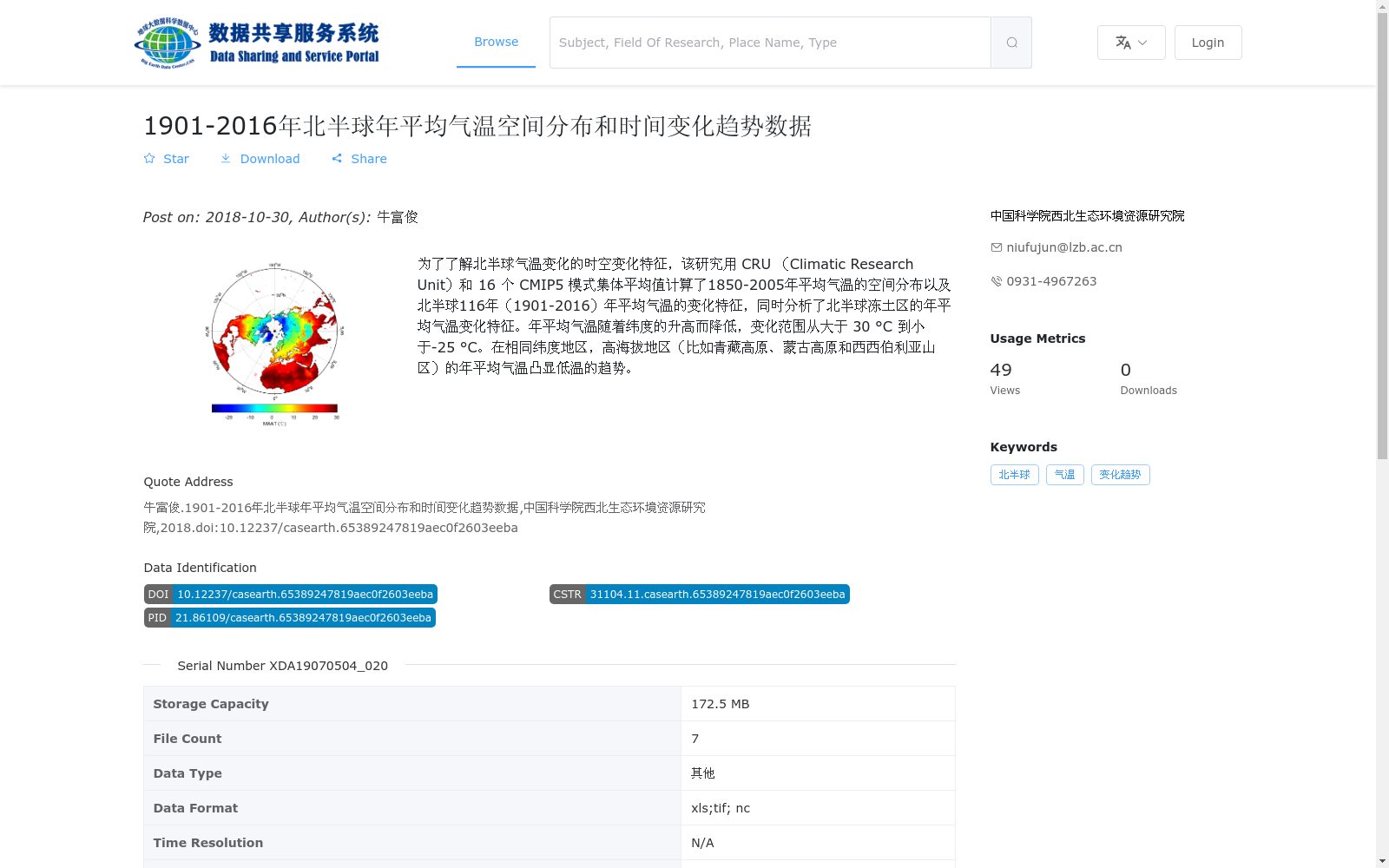Open the language switcher dropdown

[1131, 43]
